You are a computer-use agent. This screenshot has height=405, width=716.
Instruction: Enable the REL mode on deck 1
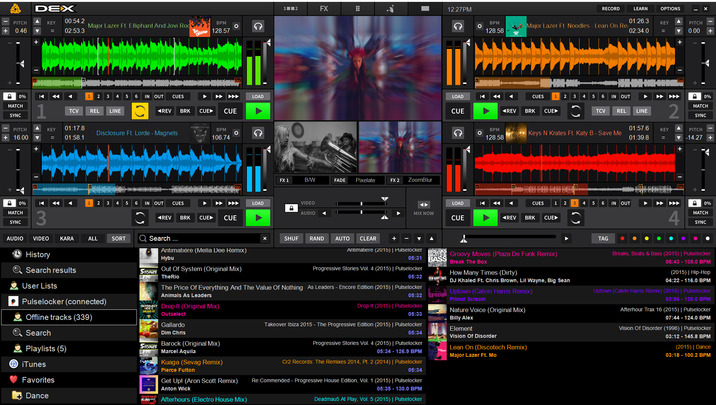[94, 110]
